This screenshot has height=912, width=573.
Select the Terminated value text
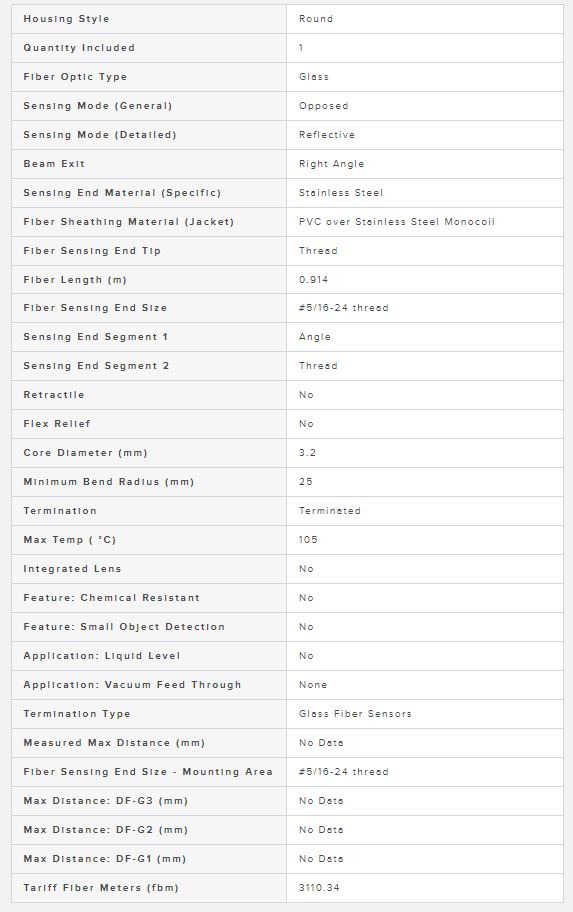pos(330,511)
